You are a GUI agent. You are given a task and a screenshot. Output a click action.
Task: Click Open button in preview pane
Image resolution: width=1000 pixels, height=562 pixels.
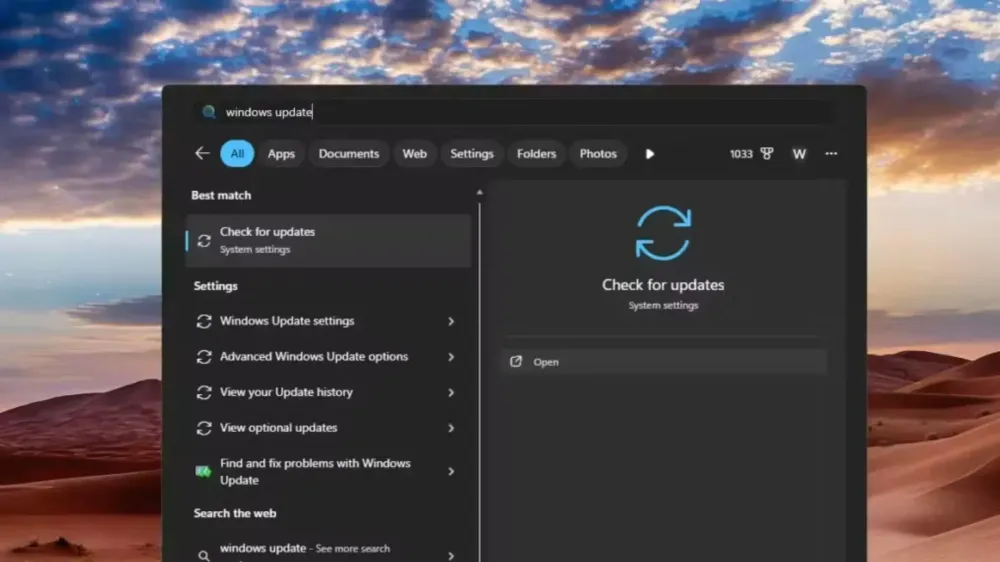coord(663,362)
